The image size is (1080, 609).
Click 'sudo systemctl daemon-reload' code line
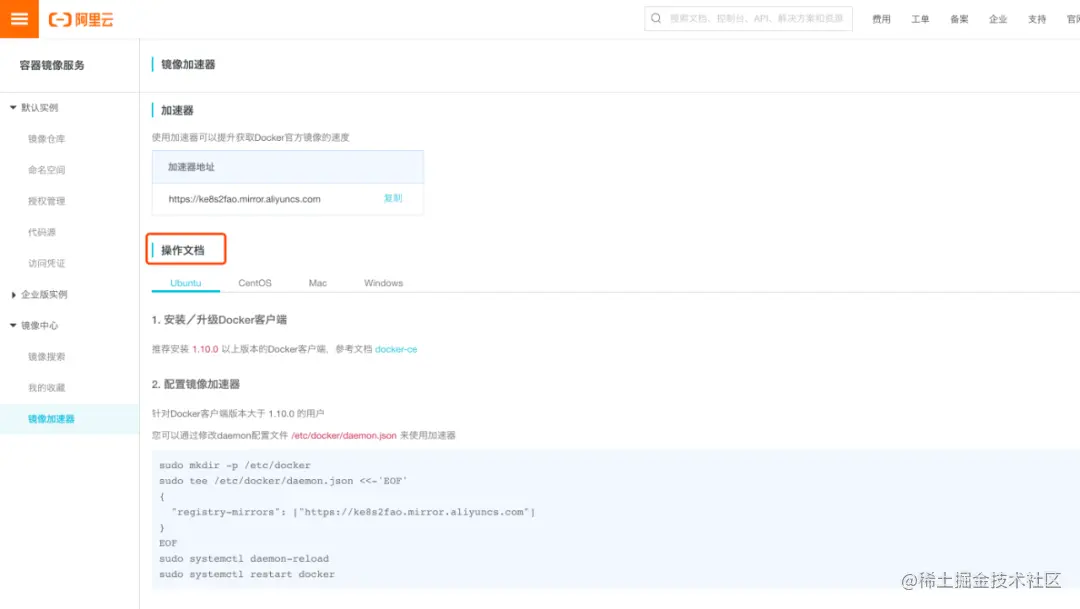pos(244,559)
